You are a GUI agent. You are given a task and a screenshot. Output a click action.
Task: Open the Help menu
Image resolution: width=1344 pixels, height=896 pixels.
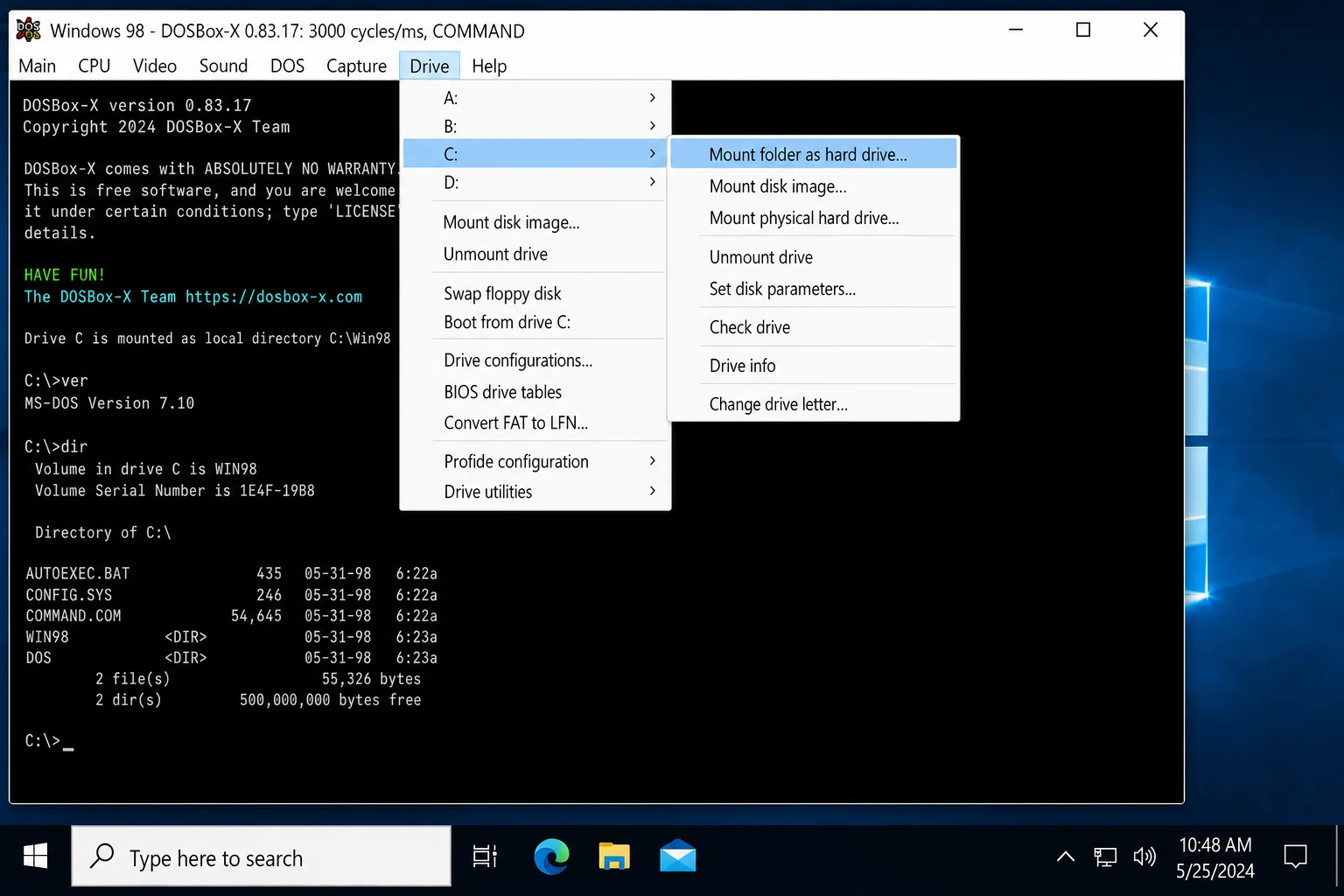[x=489, y=66]
